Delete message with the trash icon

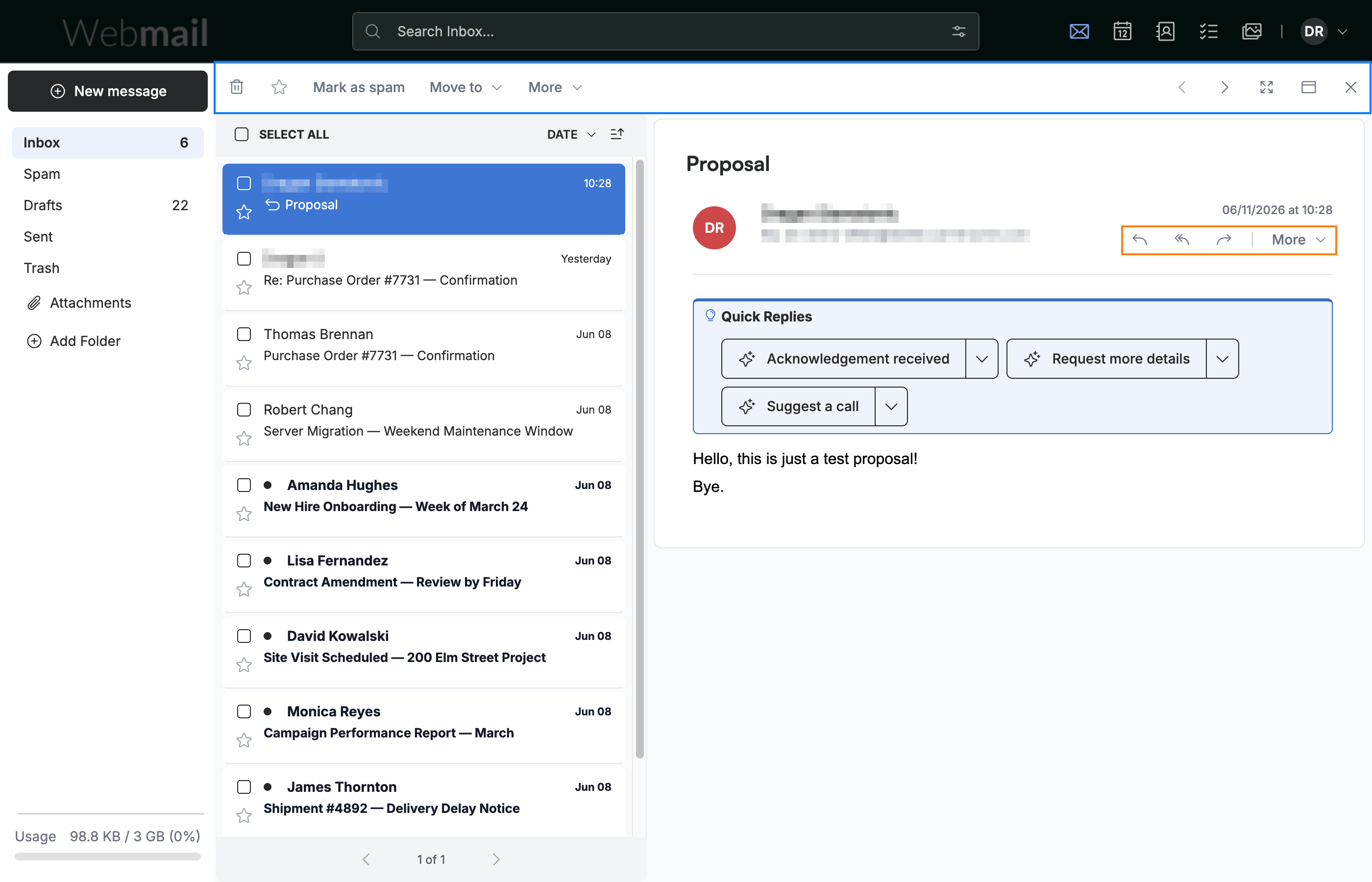[237, 87]
